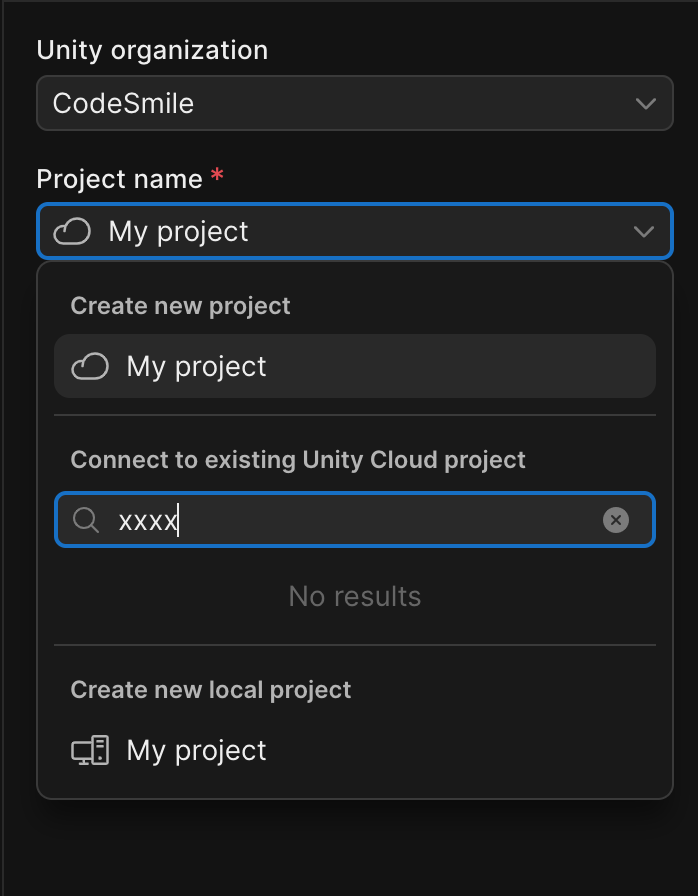Viewport: 698px width, 896px height.
Task: Click the "Project name" field label
Action: 119,180
